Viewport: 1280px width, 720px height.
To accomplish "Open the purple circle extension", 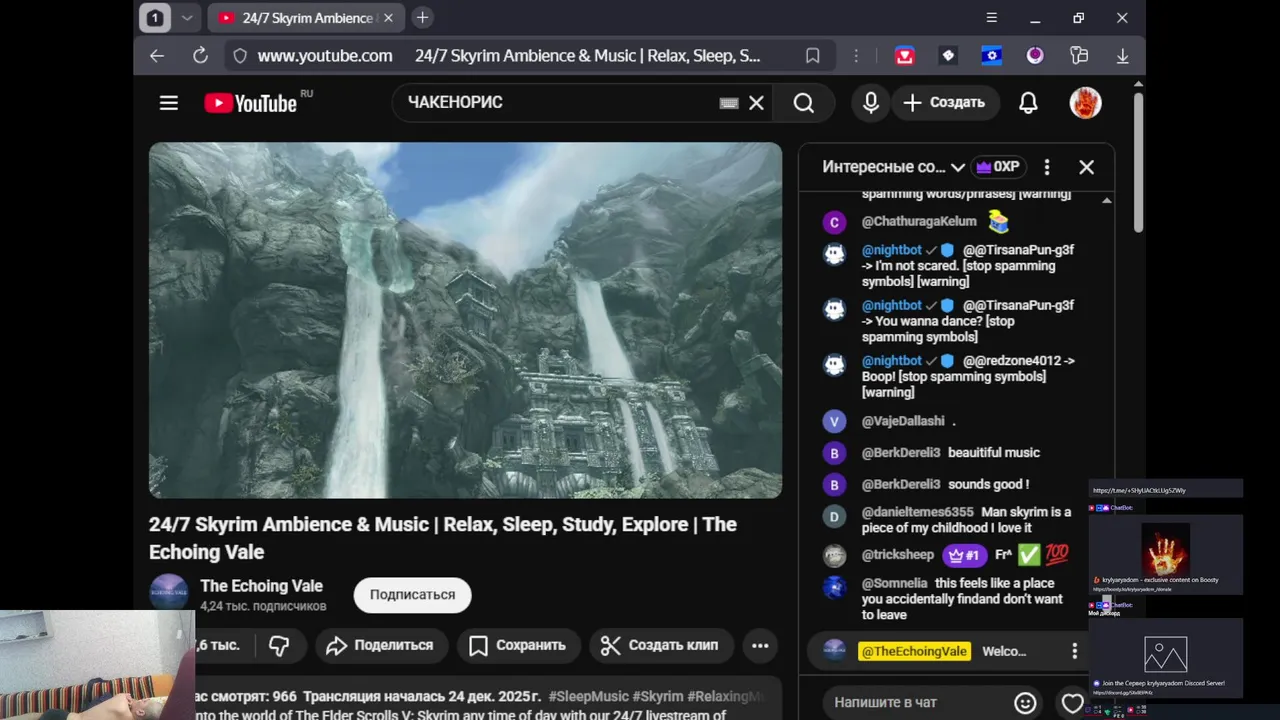I will (1035, 56).
